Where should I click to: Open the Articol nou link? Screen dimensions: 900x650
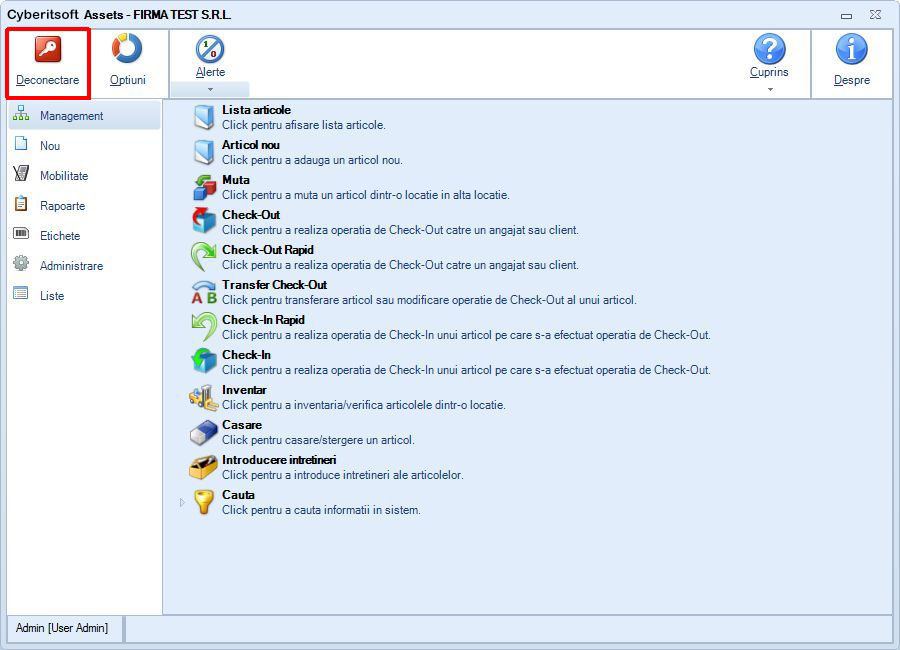click(x=251, y=145)
